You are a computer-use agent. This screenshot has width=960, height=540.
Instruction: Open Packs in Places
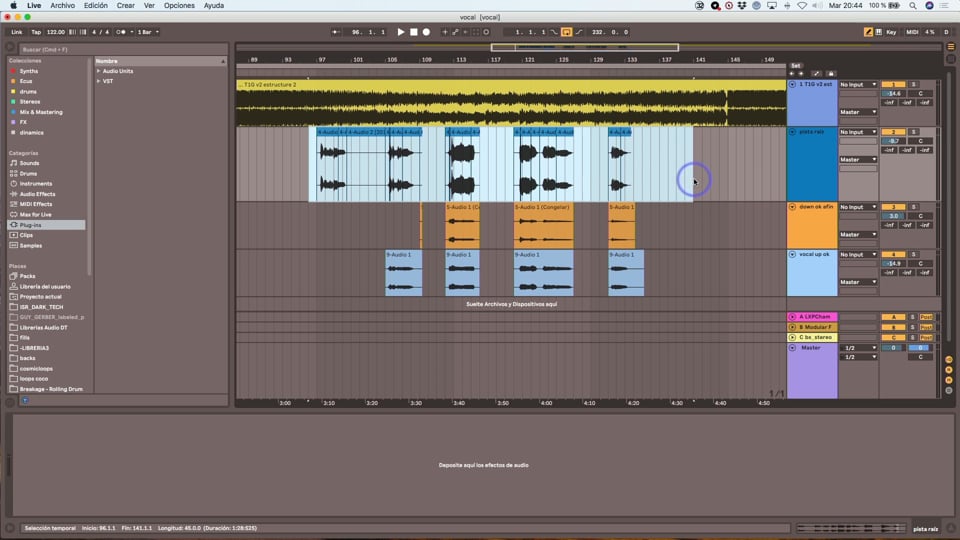pos(28,276)
